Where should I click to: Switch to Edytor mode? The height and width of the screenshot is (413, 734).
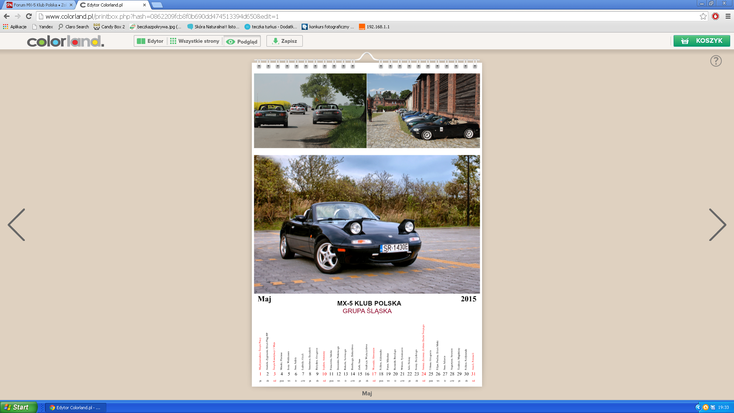[150, 41]
